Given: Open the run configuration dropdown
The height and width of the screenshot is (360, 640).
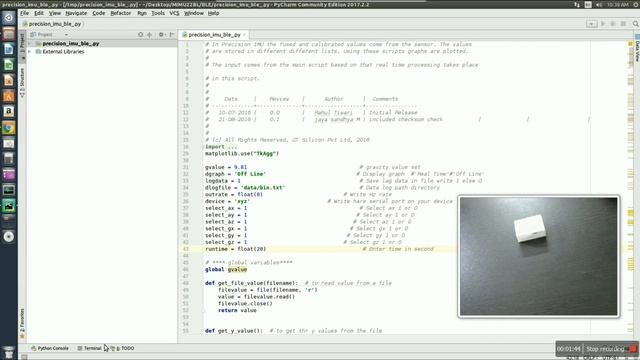Looking at the screenshot, I should (x=591, y=24).
